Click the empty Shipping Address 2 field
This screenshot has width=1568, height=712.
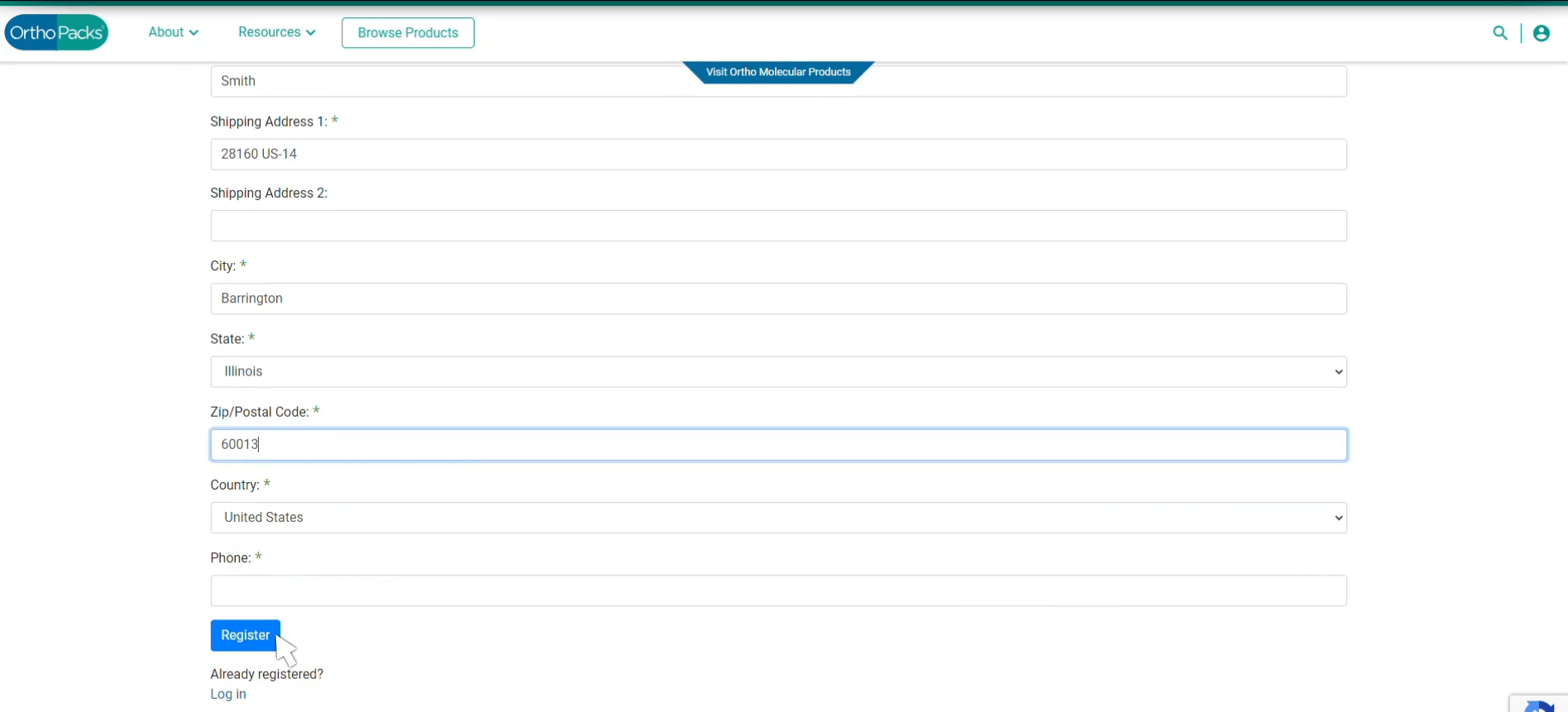pos(777,226)
